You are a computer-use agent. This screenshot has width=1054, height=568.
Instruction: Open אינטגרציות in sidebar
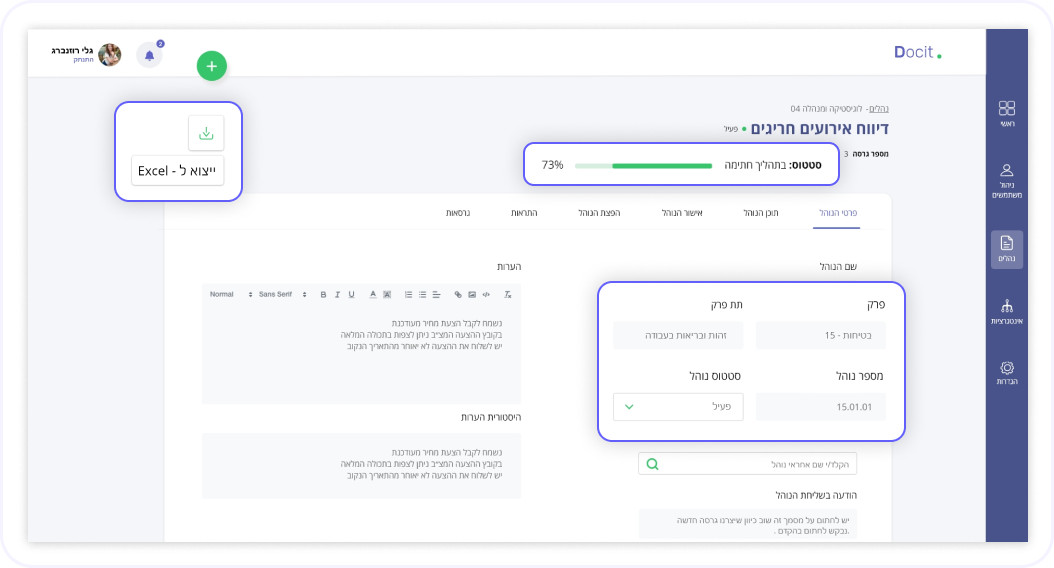point(1006,311)
